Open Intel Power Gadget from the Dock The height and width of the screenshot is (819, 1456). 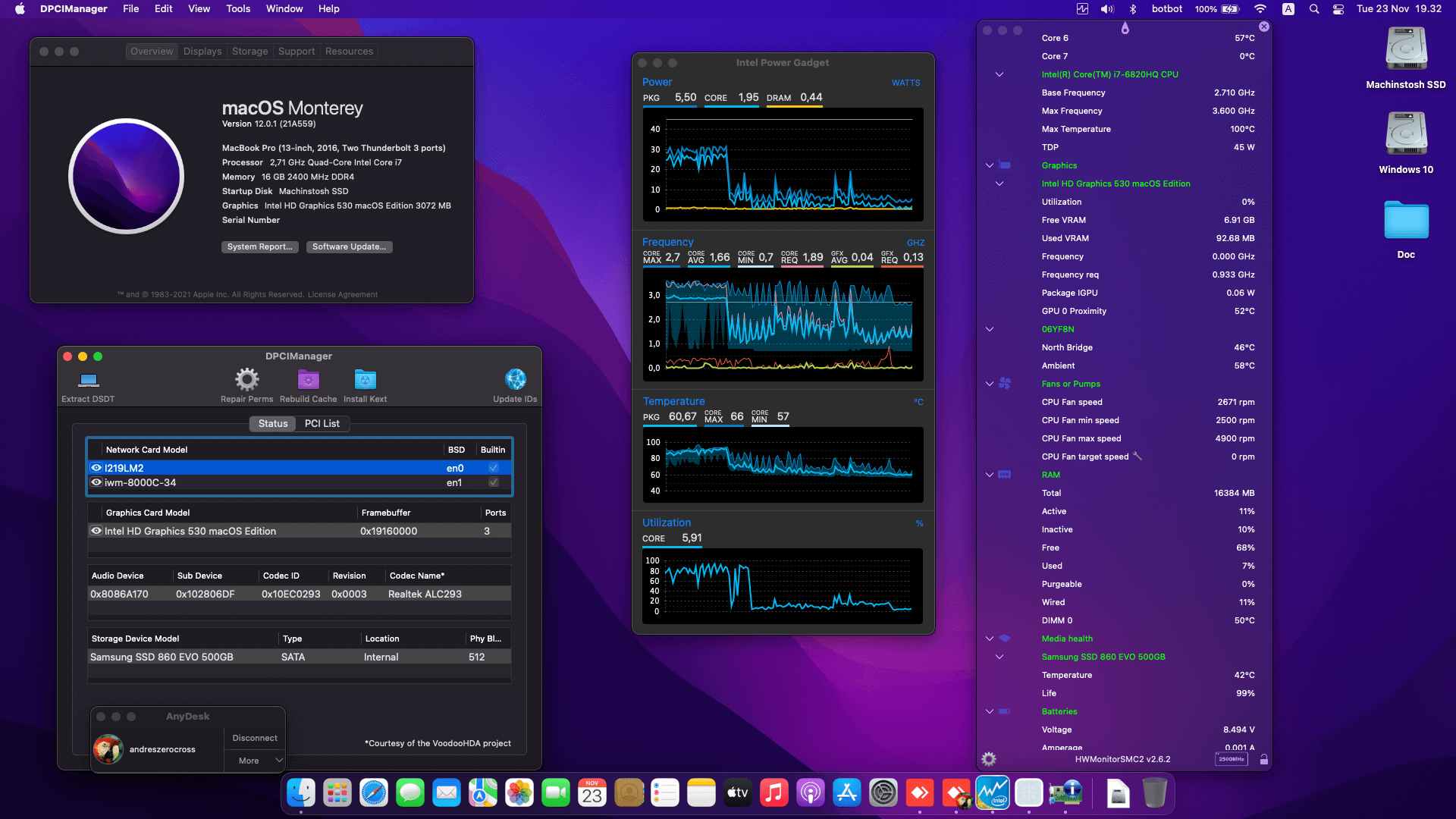[x=993, y=793]
